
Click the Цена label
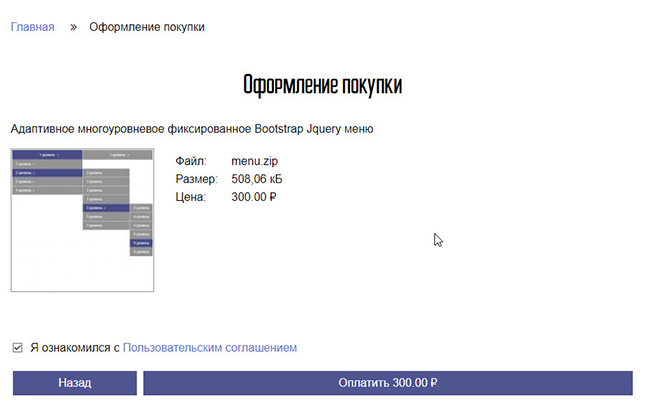click(x=190, y=198)
